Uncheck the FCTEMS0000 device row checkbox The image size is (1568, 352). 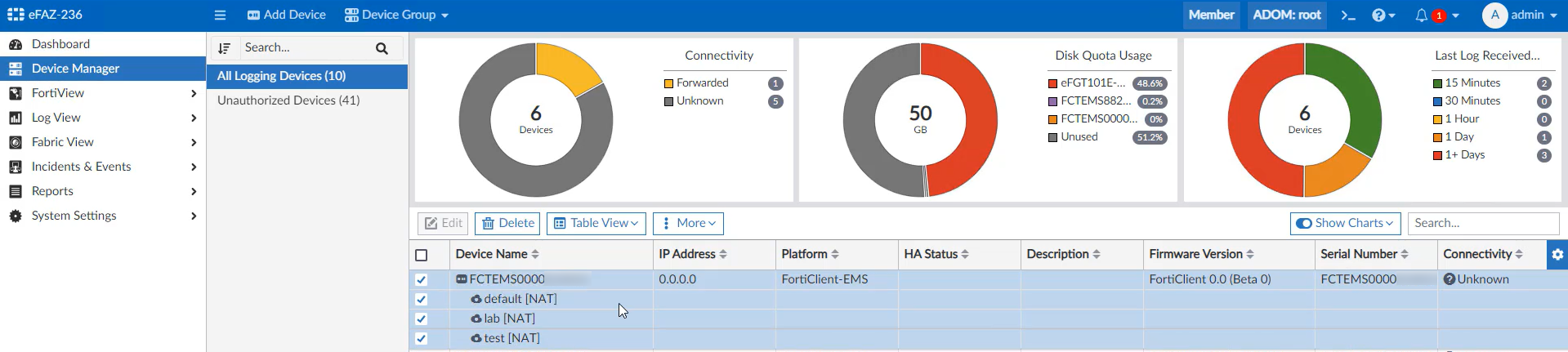422,279
